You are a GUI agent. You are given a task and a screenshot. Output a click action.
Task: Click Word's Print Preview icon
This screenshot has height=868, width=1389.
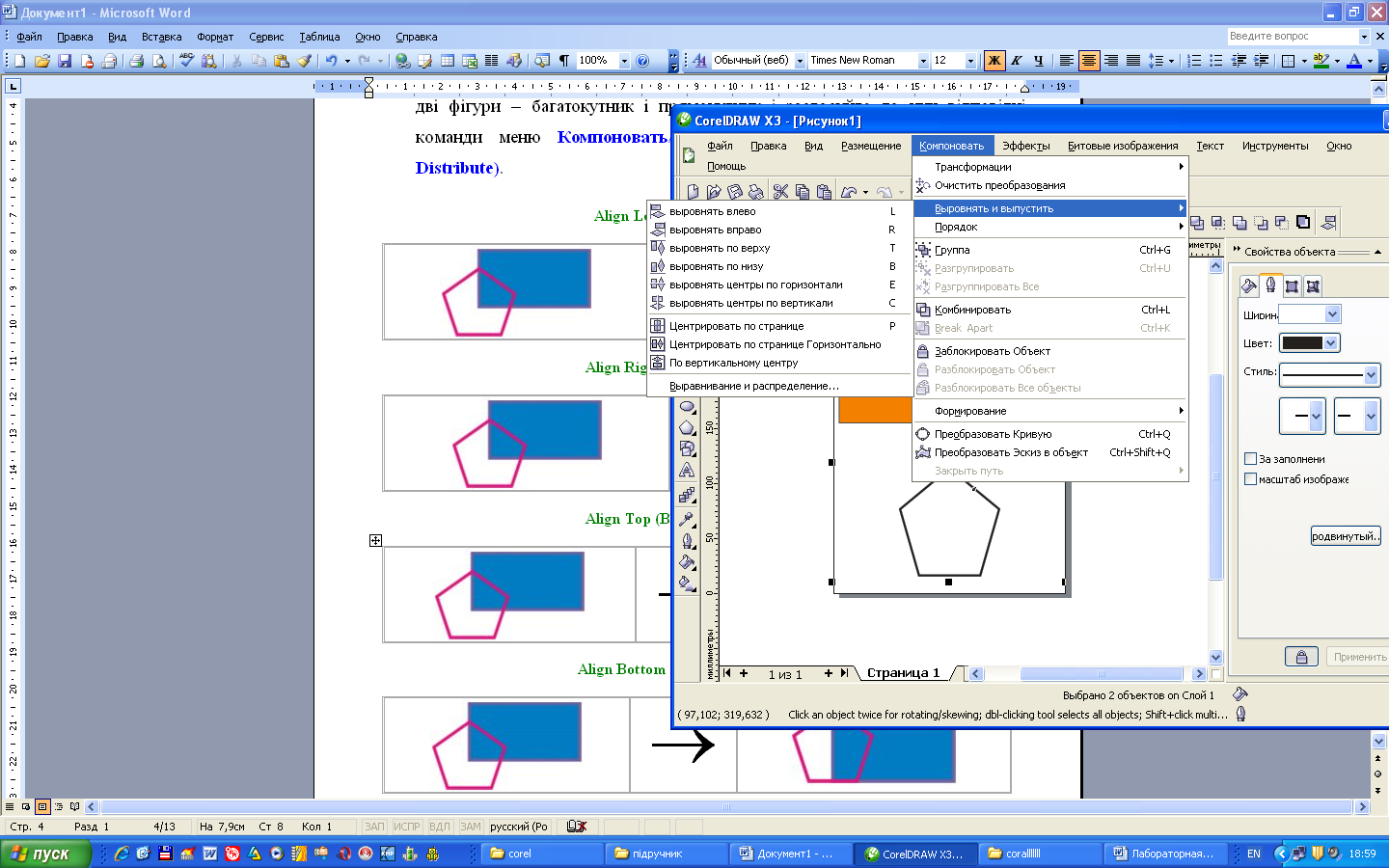coord(158,61)
